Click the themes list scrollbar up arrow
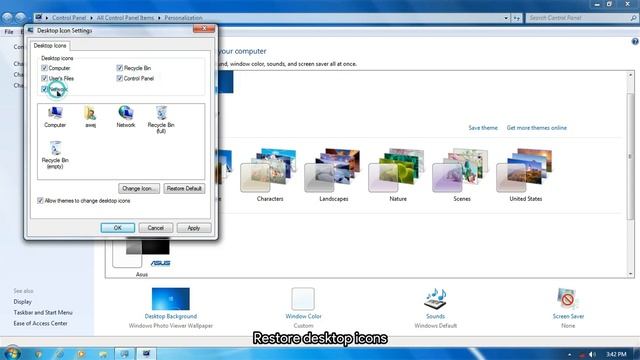 pyautogui.click(x=631, y=75)
